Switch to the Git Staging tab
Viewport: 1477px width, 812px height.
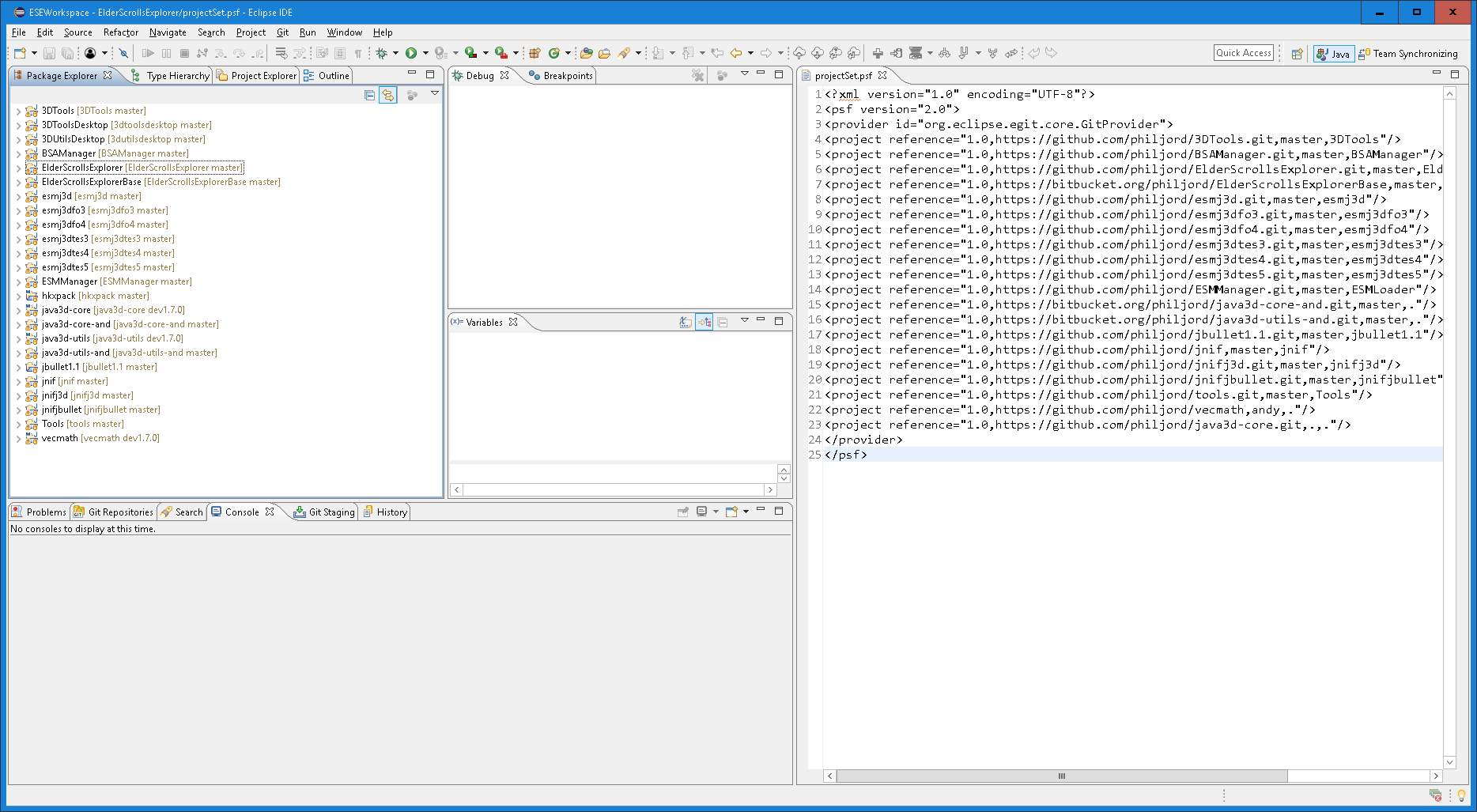coord(325,512)
